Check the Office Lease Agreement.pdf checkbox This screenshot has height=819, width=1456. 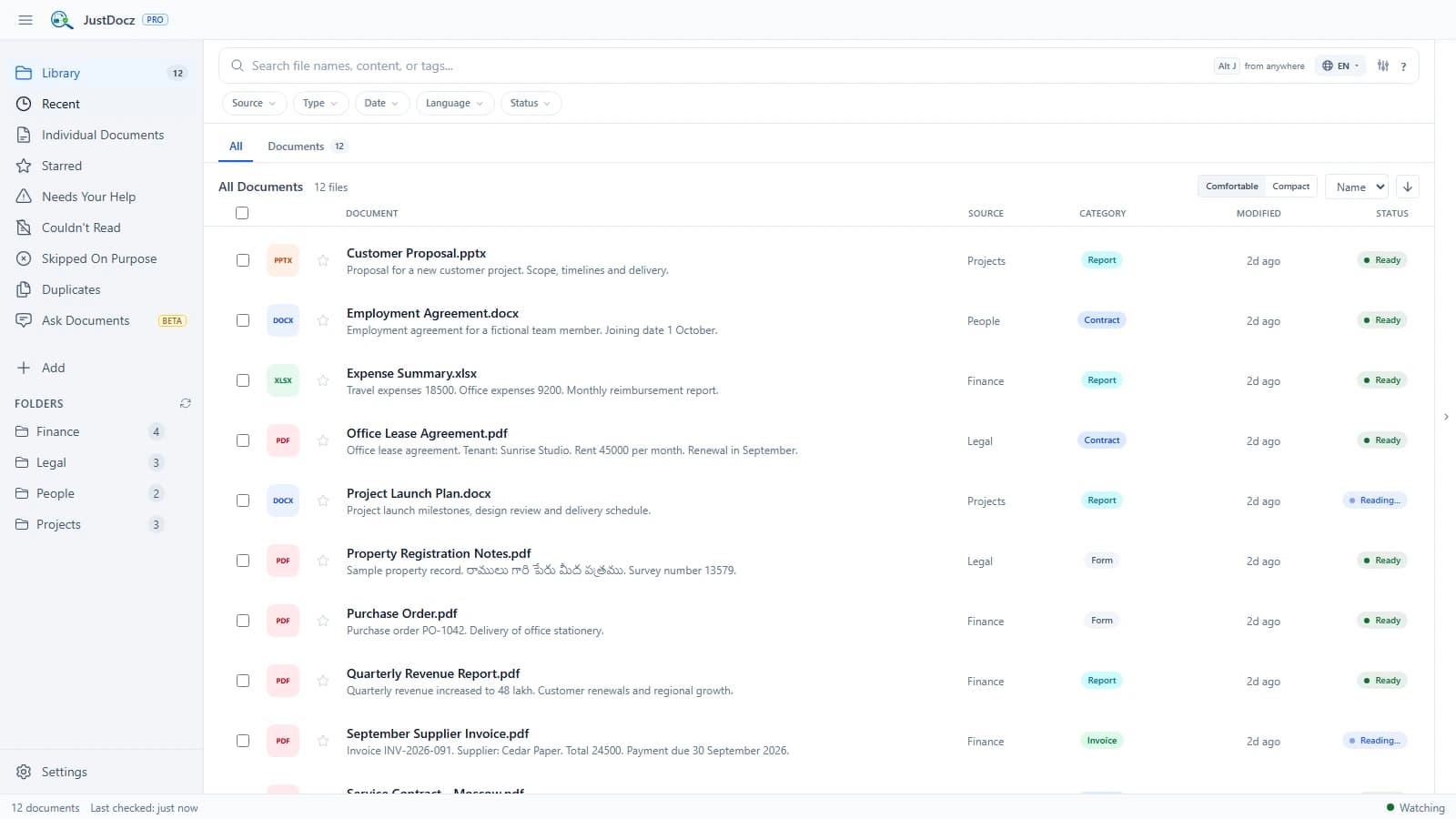click(243, 440)
